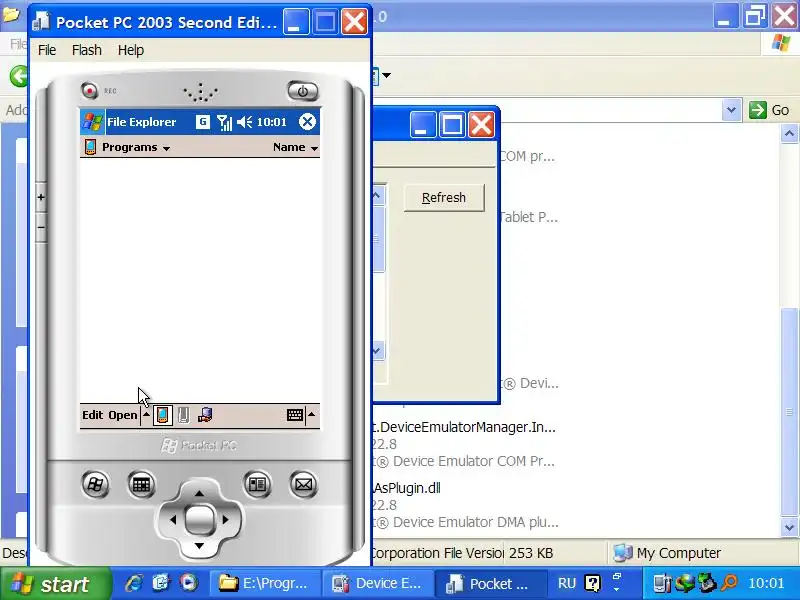Click the D-pad down arrow

[199, 546]
